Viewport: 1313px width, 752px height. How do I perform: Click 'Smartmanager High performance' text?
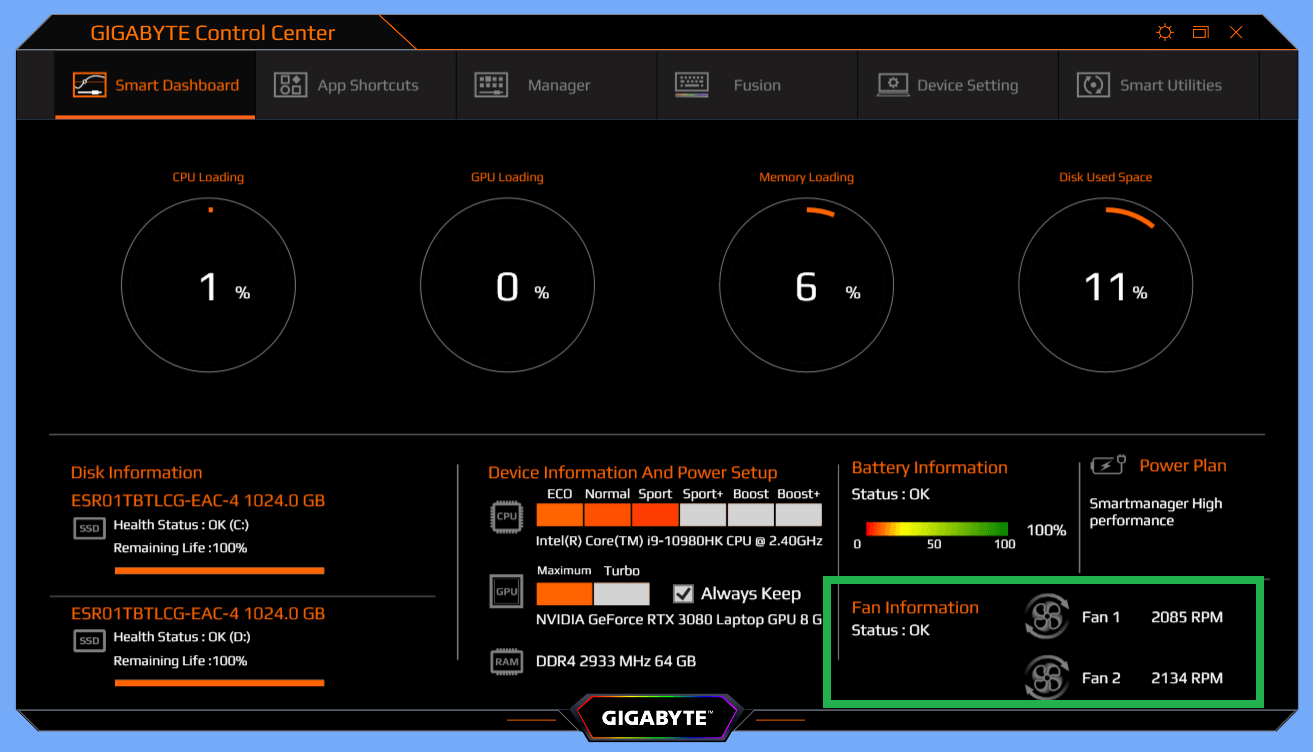click(x=1155, y=512)
